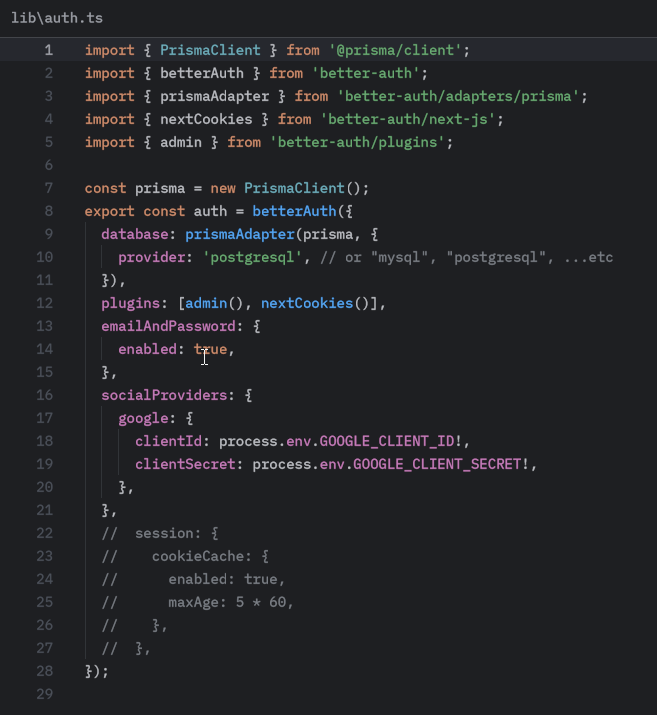Click the commented 'enabled: true' on line 24
The height and width of the screenshot is (715, 657).
(223, 579)
